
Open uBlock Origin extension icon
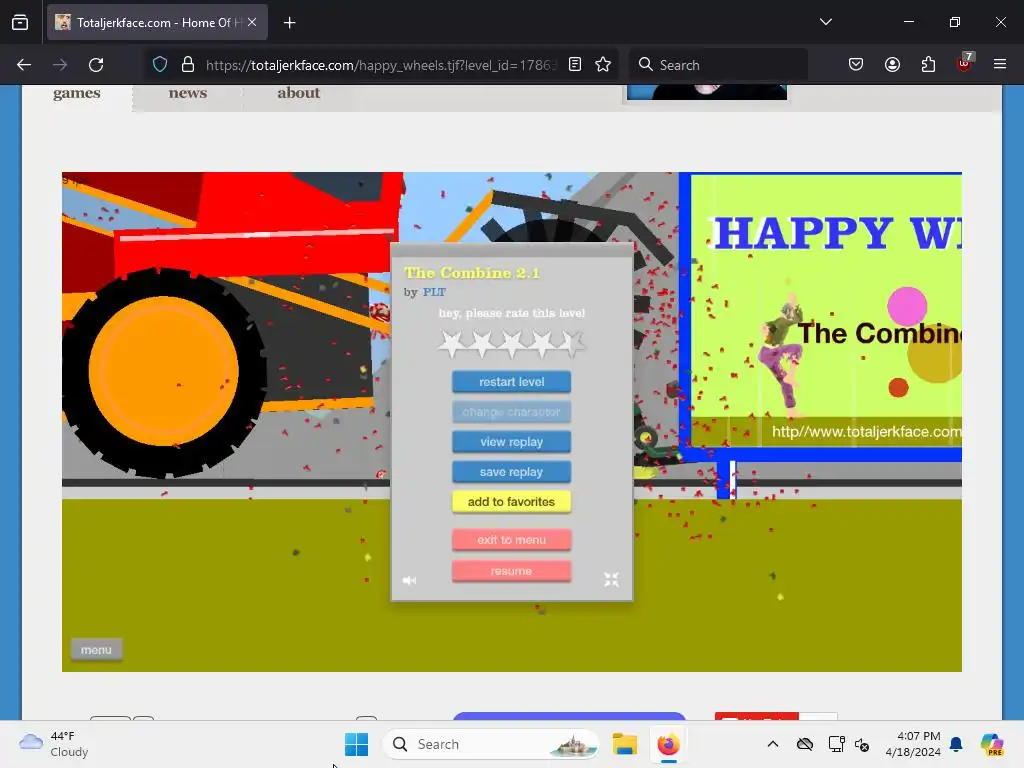964,63
